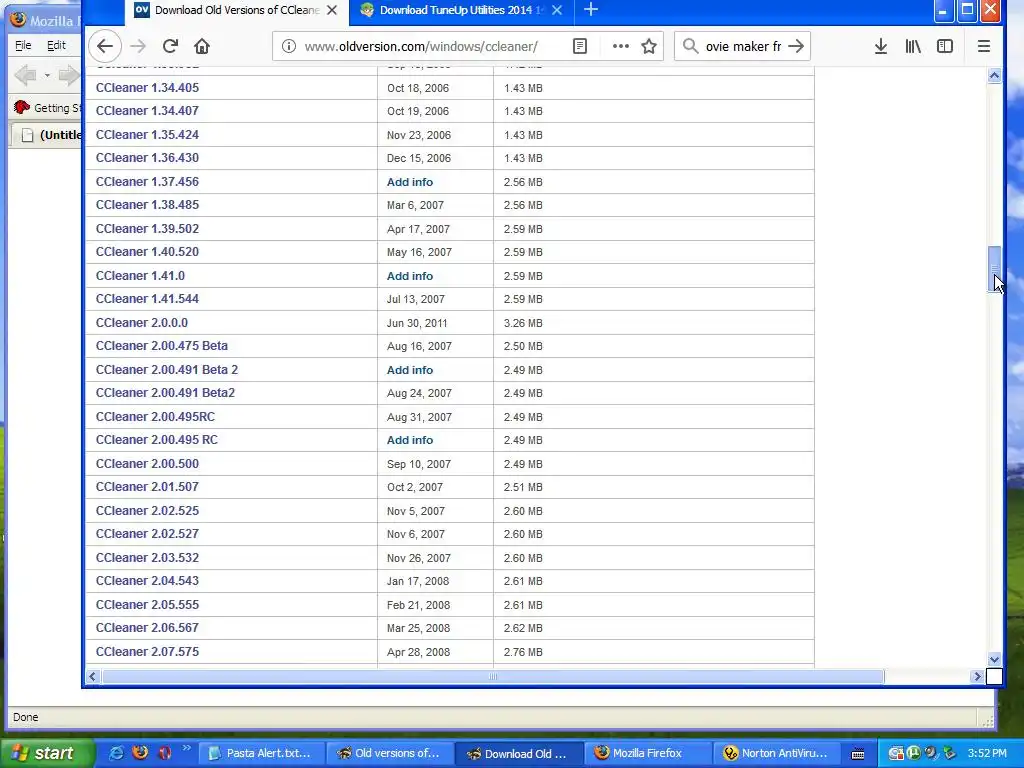1024x768 pixels.
Task: Expand quick launch chevron in taskbar
Action: pyautogui.click(x=187, y=748)
